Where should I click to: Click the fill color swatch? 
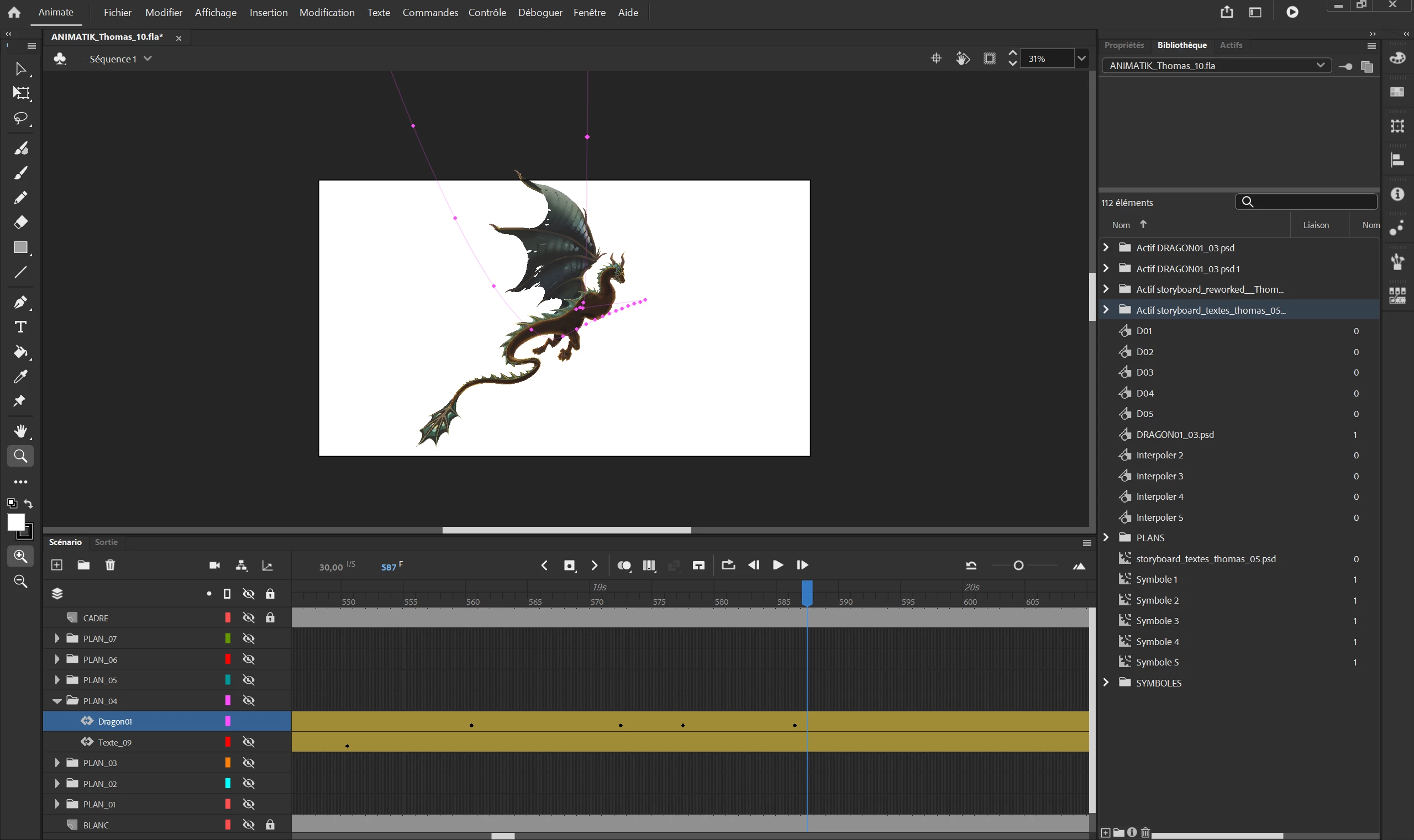[x=15, y=522]
